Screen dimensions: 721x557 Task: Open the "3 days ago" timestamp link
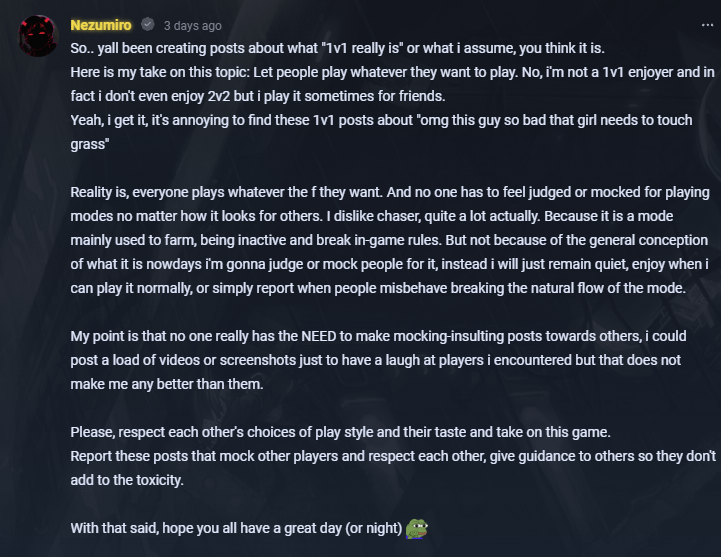[x=193, y=26]
